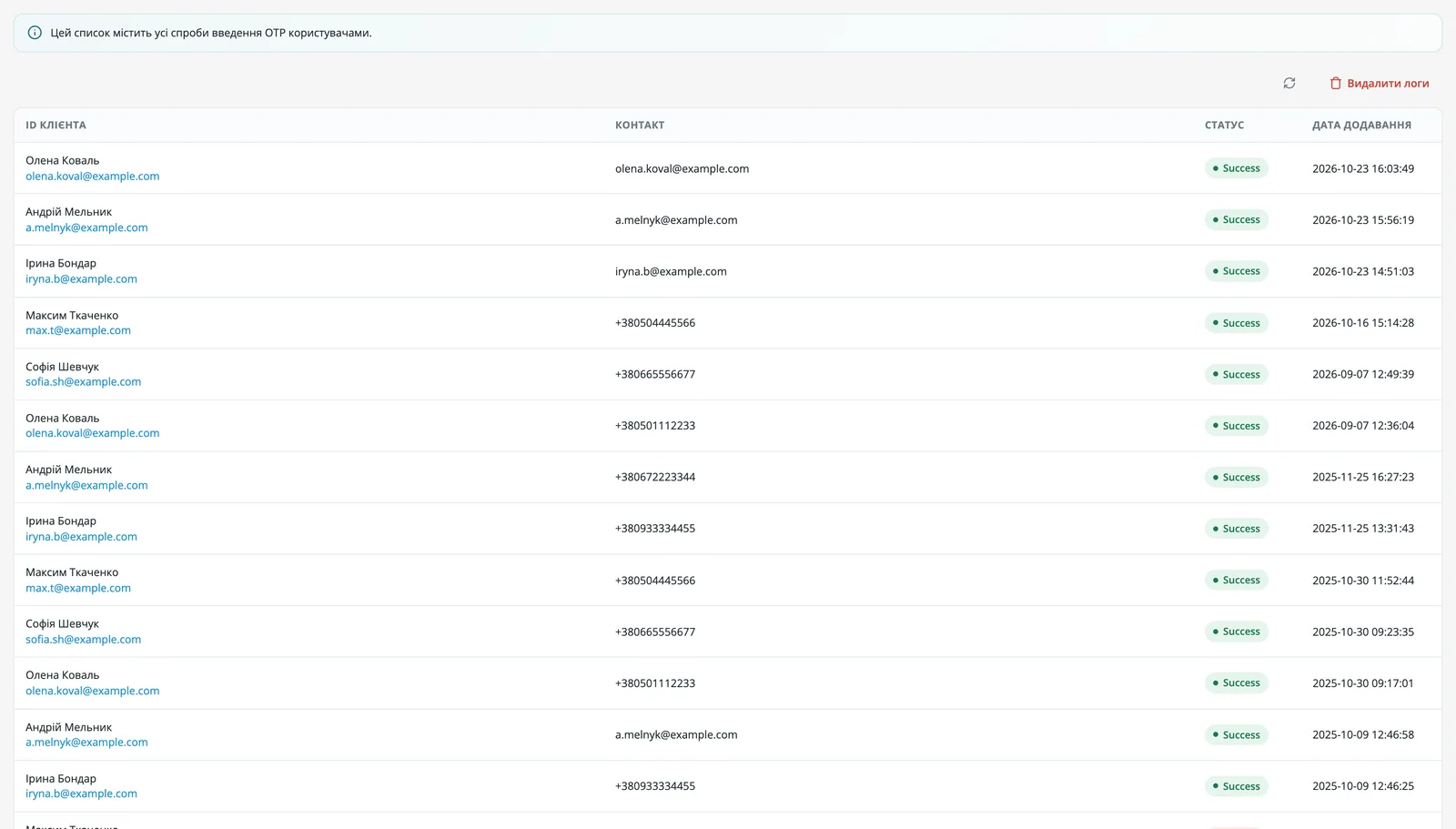The image size is (1456, 829).
Task: Click the ДАТА ДОДАВАННЯ column header
Action: click(x=1361, y=126)
